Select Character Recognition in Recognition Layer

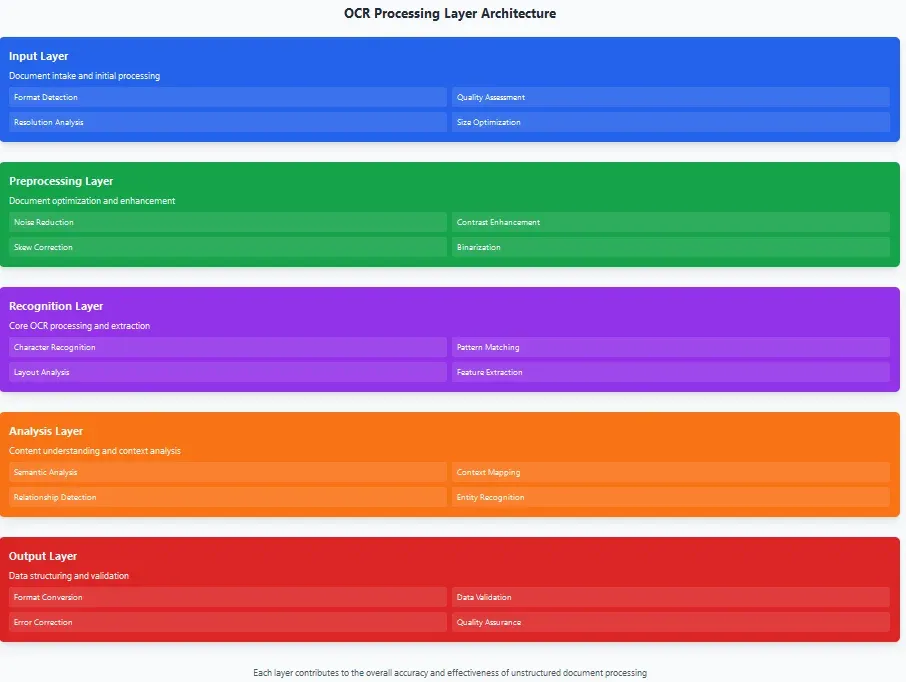[226, 347]
